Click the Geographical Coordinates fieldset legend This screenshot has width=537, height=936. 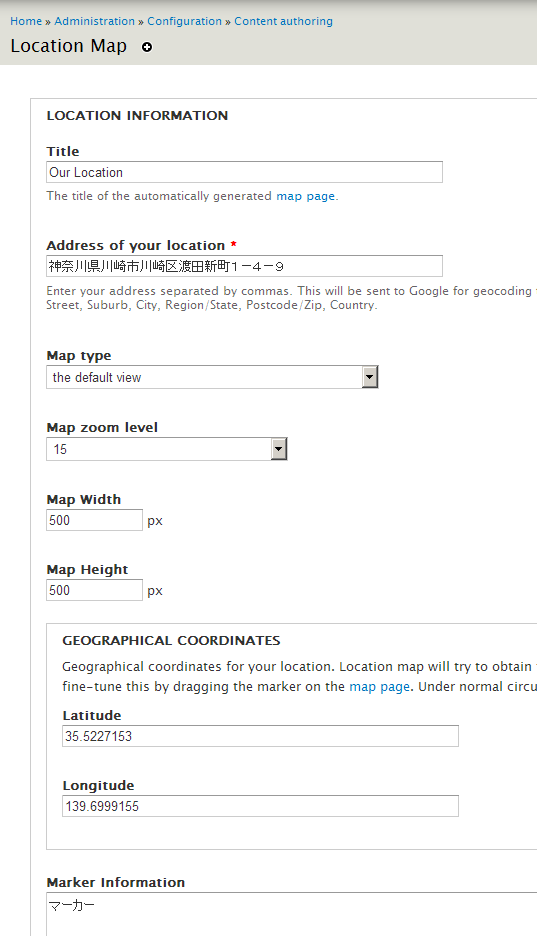171,641
